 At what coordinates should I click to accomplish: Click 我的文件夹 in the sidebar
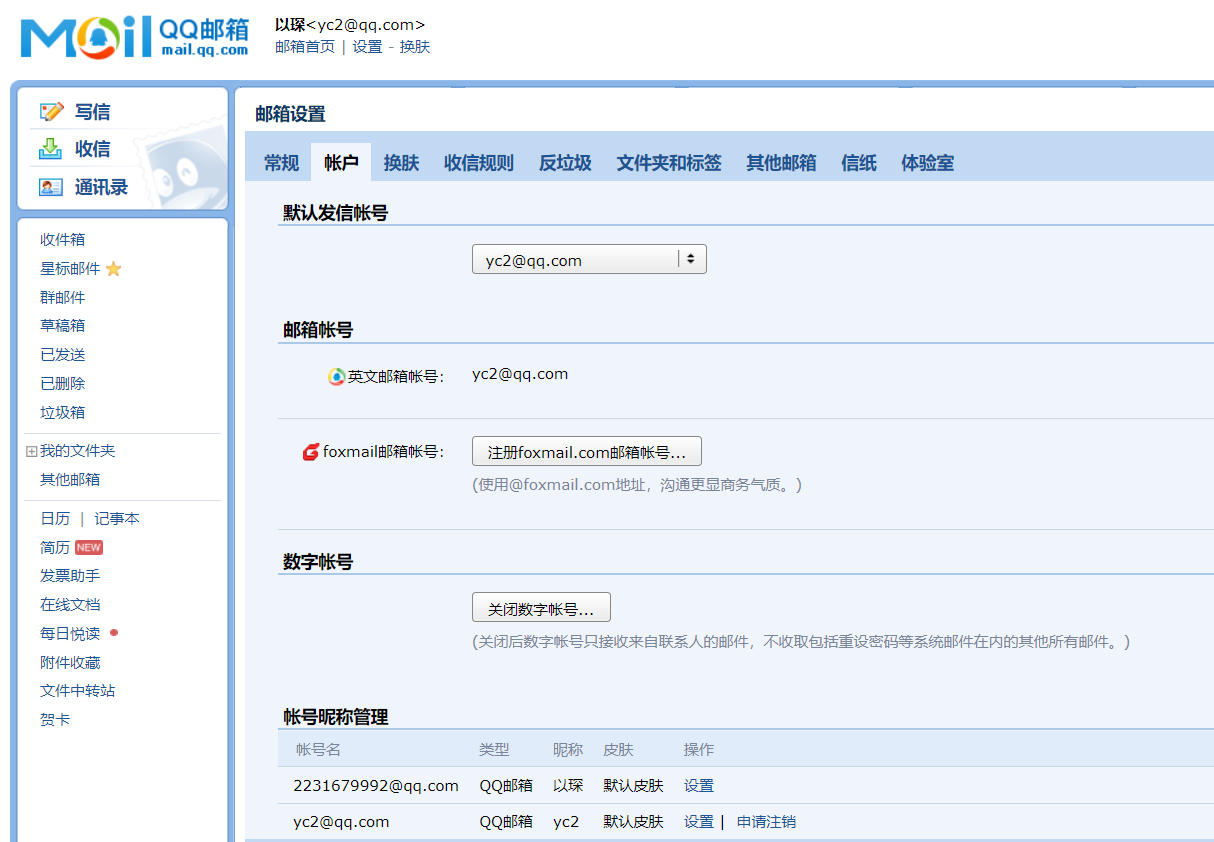click(77, 451)
